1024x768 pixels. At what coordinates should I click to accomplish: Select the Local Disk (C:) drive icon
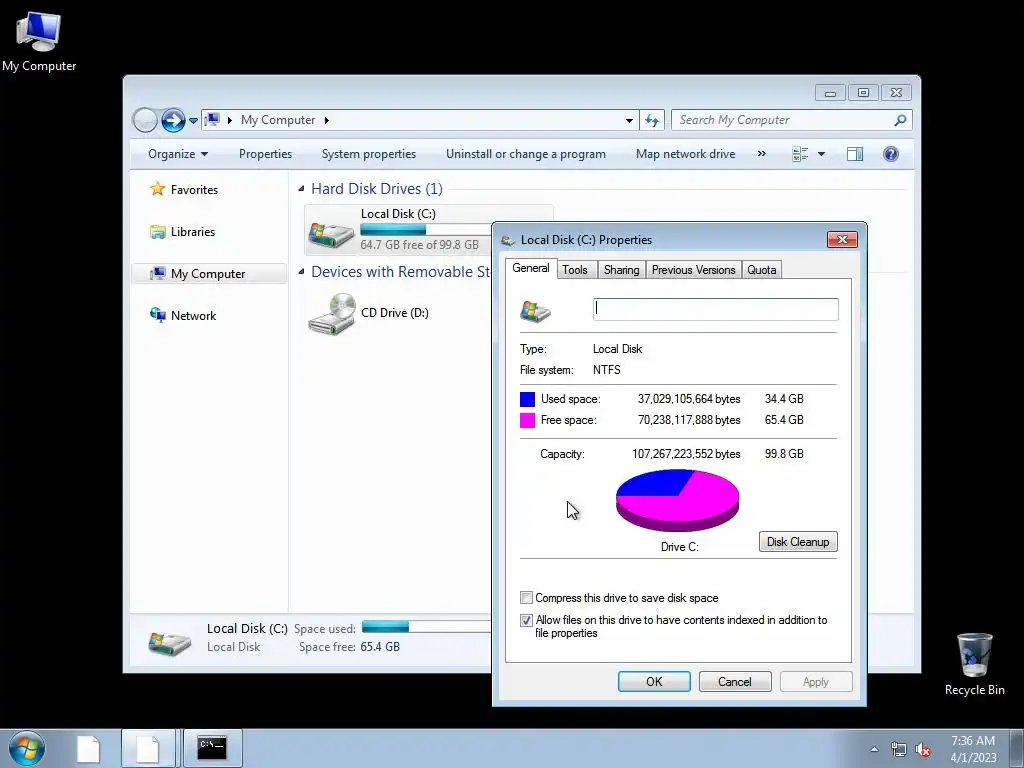pyautogui.click(x=331, y=234)
